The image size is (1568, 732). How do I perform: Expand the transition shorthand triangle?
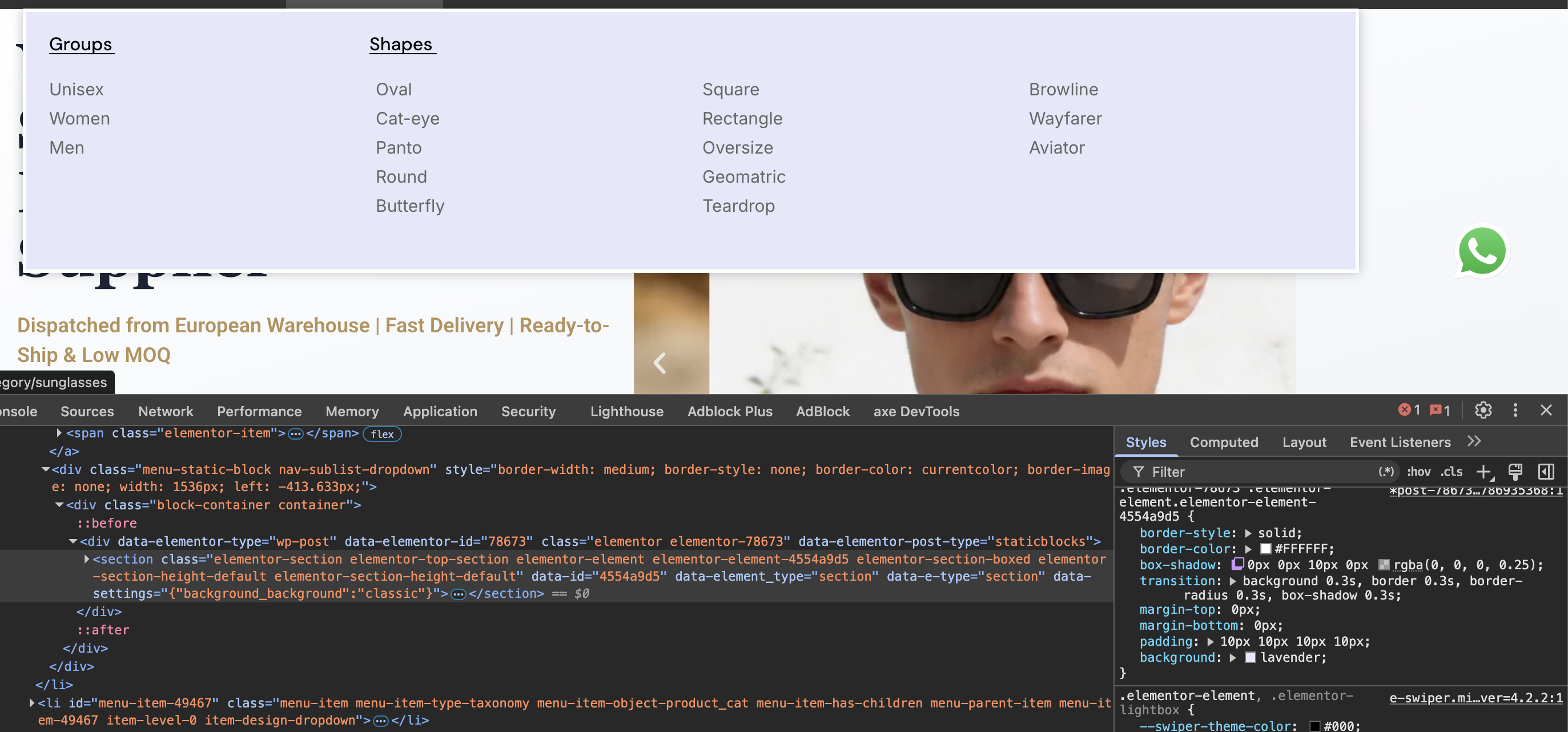pyautogui.click(x=1233, y=581)
